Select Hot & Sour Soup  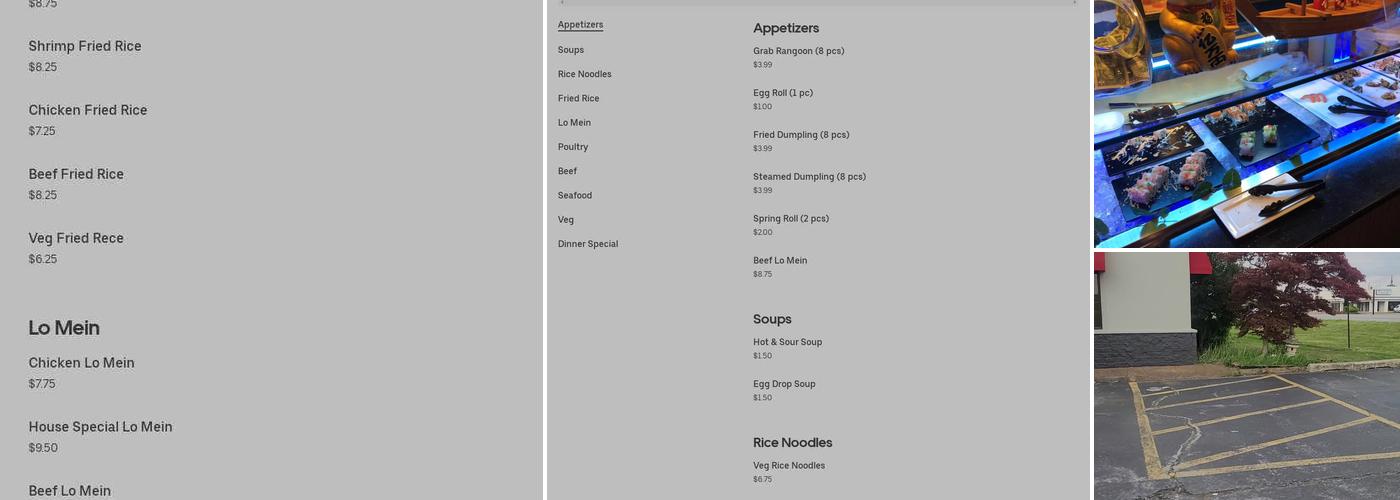coord(787,342)
